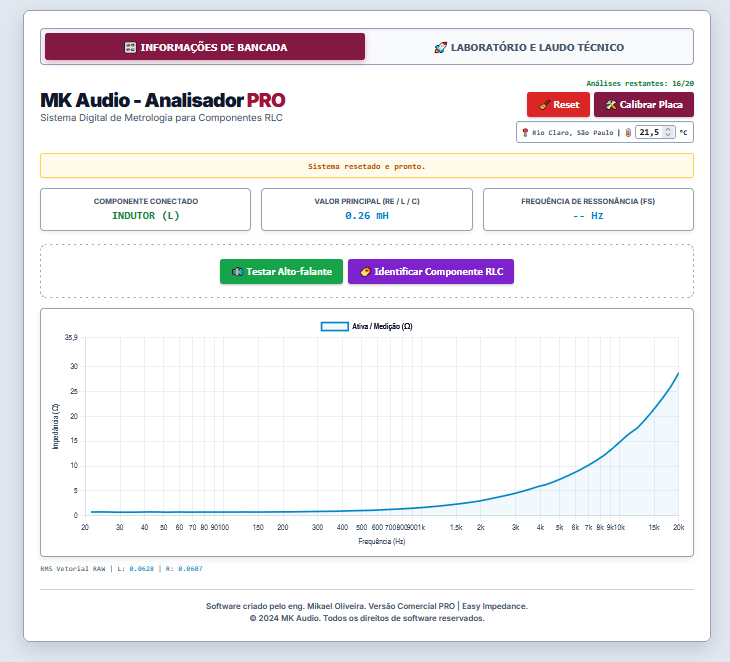
Task: Open Calibrar Placa
Action: tap(644, 104)
